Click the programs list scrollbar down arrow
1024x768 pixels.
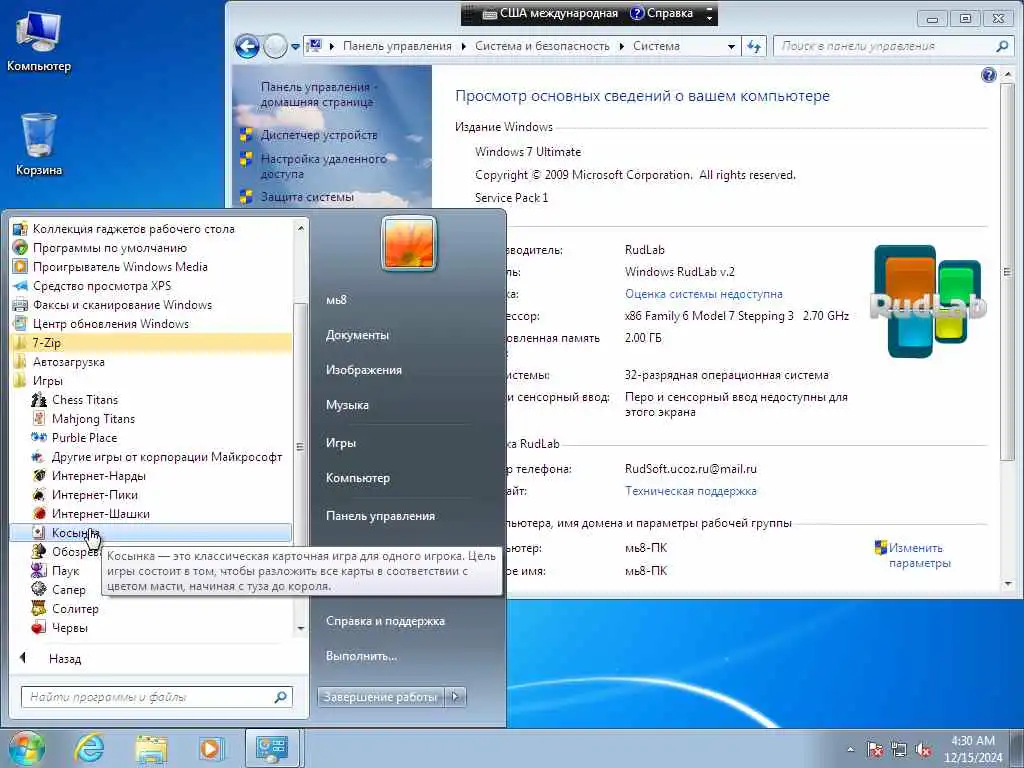point(300,628)
